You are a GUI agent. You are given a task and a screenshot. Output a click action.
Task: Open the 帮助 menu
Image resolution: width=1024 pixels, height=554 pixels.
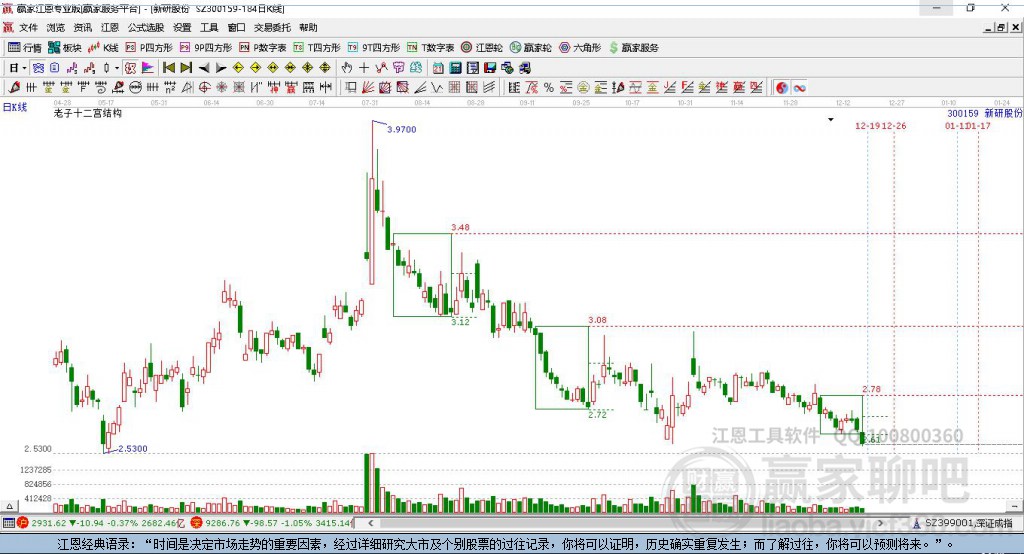308,27
